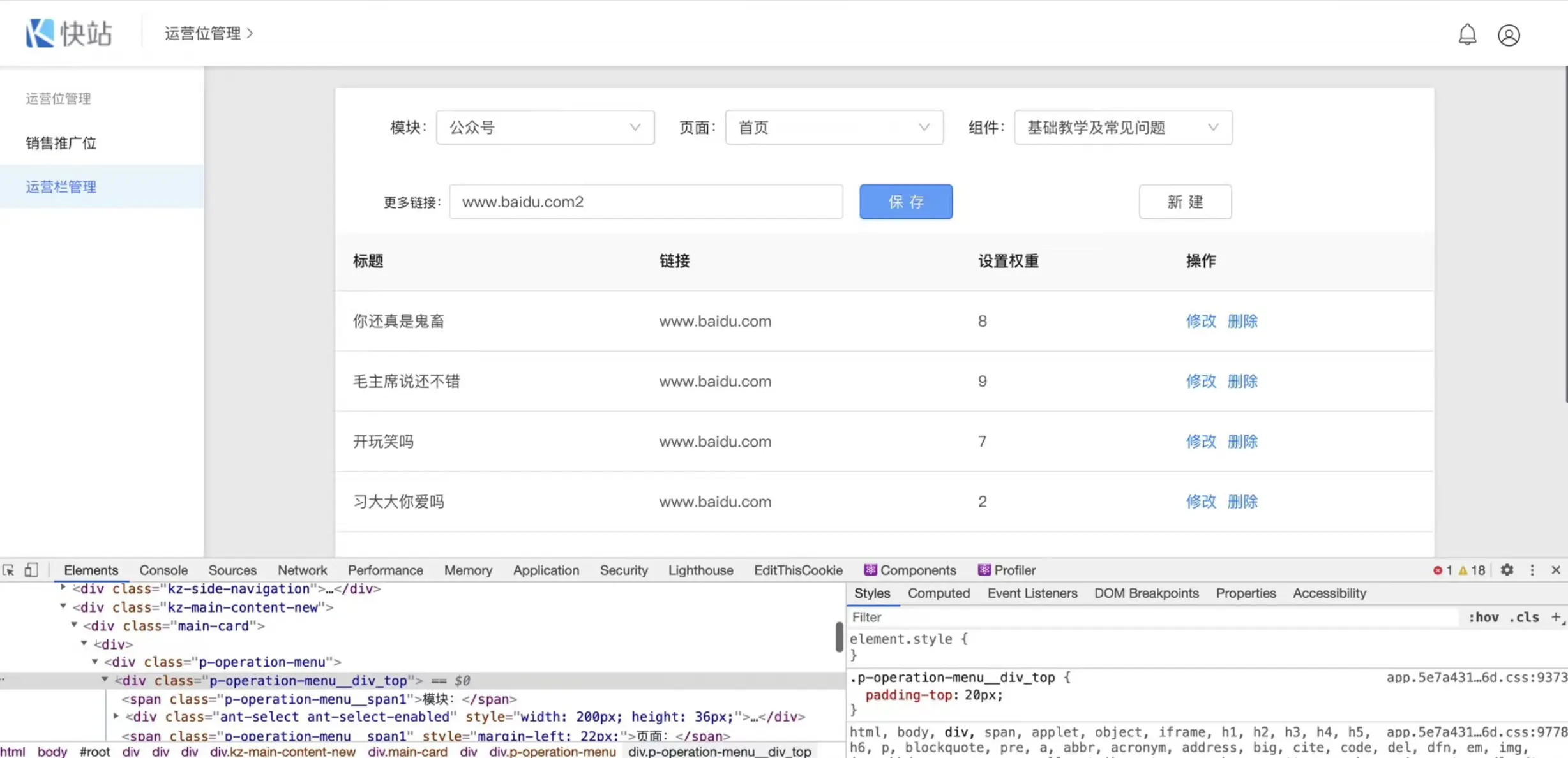Click the notification bell icon
1568x758 pixels.
tap(1466, 34)
